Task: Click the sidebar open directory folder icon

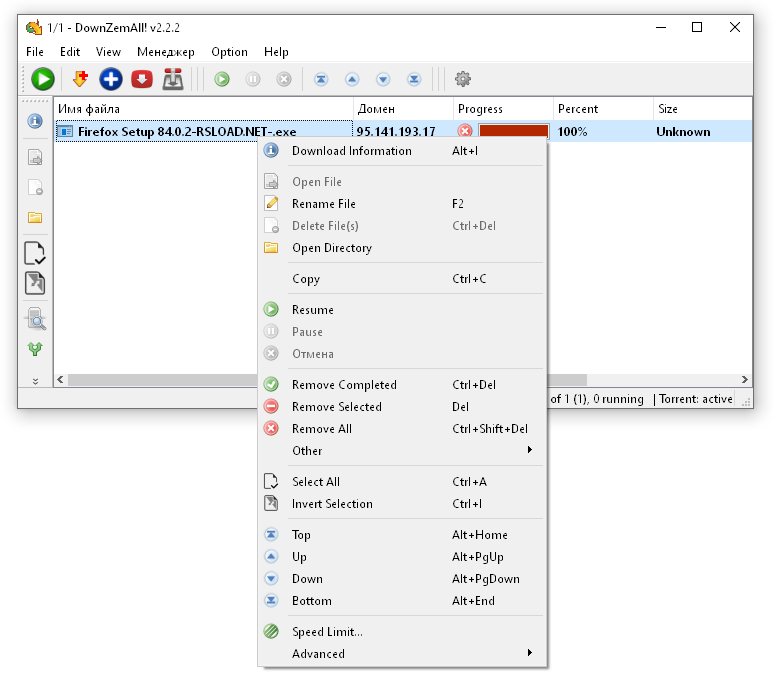Action: pyautogui.click(x=35, y=217)
